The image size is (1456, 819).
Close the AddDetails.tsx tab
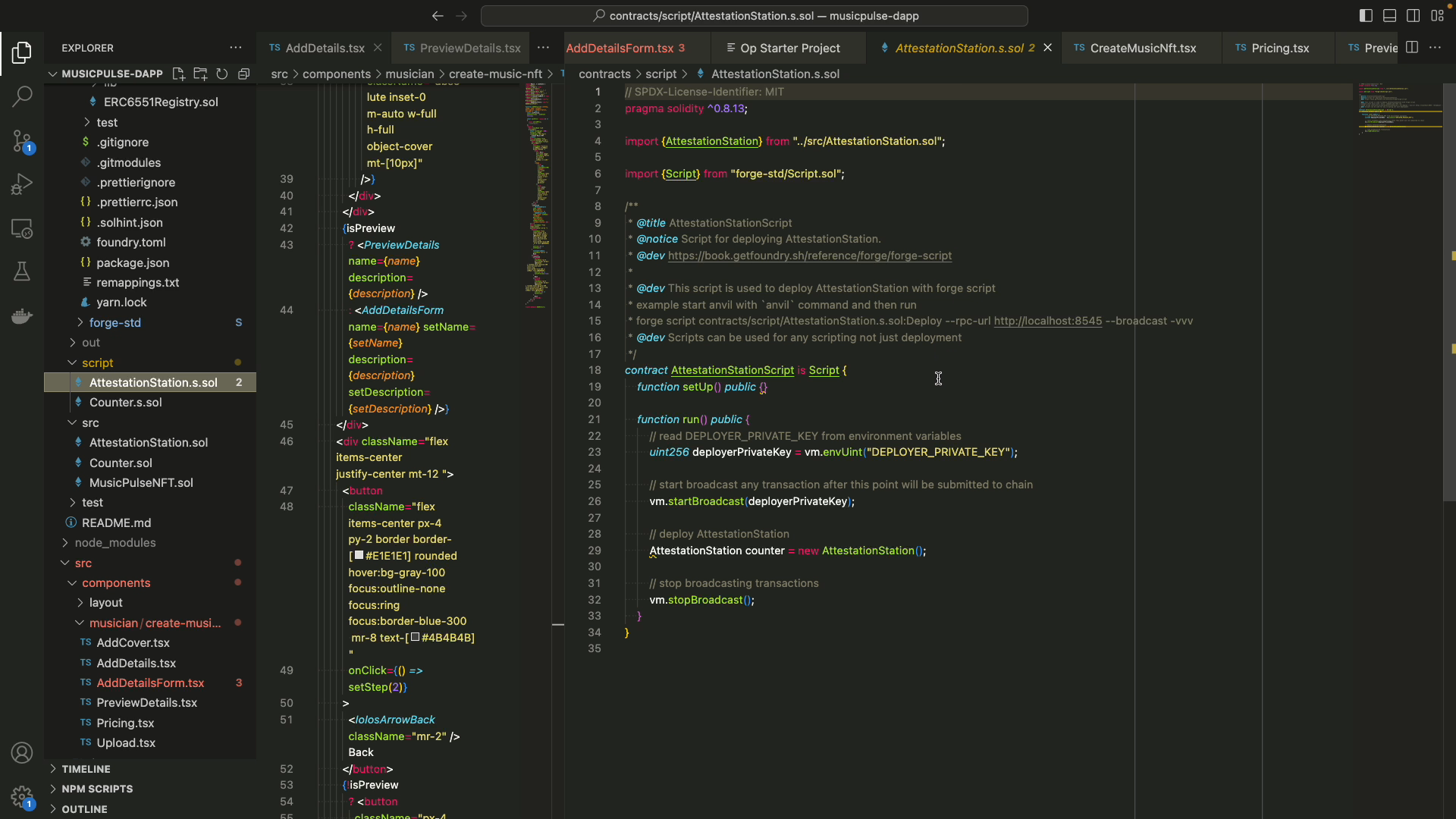click(378, 47)
